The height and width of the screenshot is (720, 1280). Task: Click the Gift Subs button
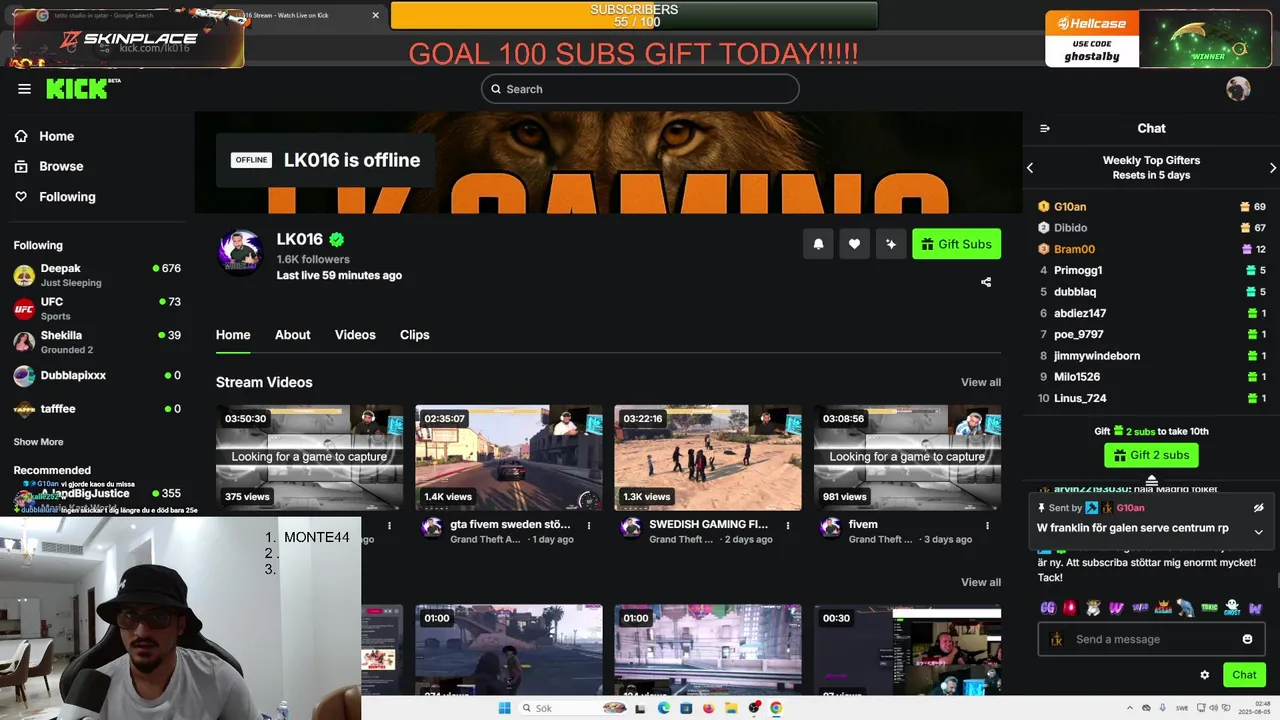pos(956,244)
